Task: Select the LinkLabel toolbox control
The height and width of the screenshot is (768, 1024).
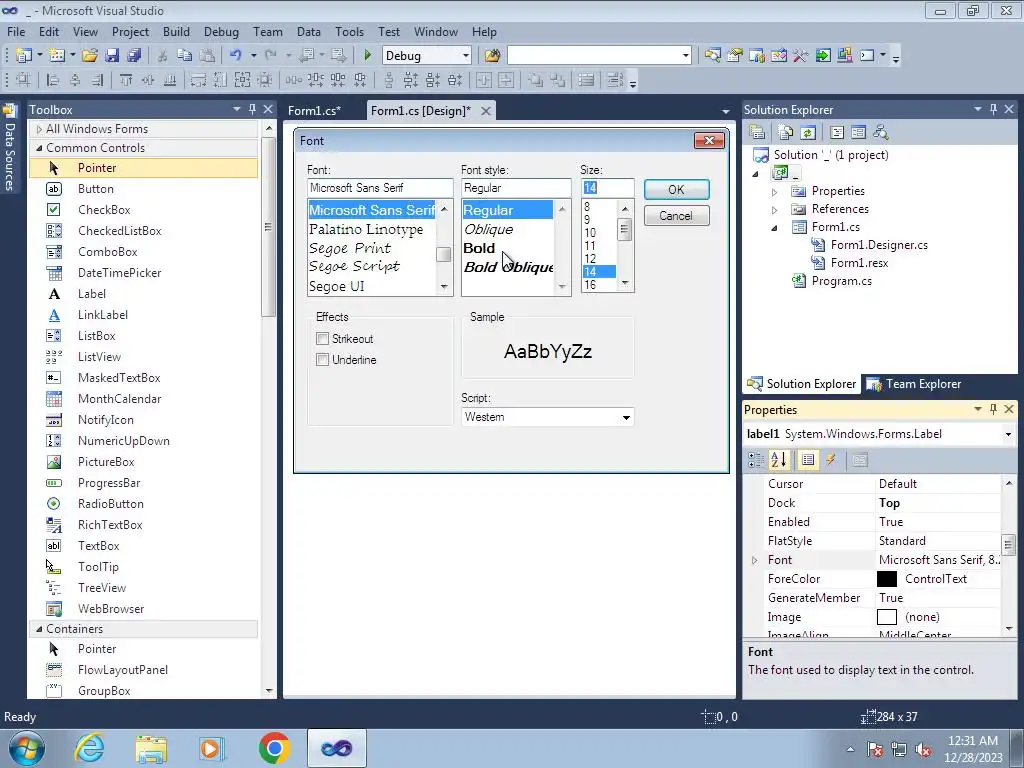Action: click(103, 315)
